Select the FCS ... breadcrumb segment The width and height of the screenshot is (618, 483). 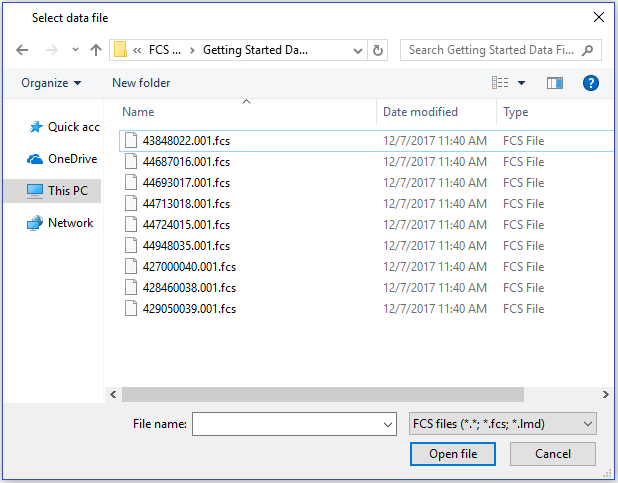click(x=165, y=50)
